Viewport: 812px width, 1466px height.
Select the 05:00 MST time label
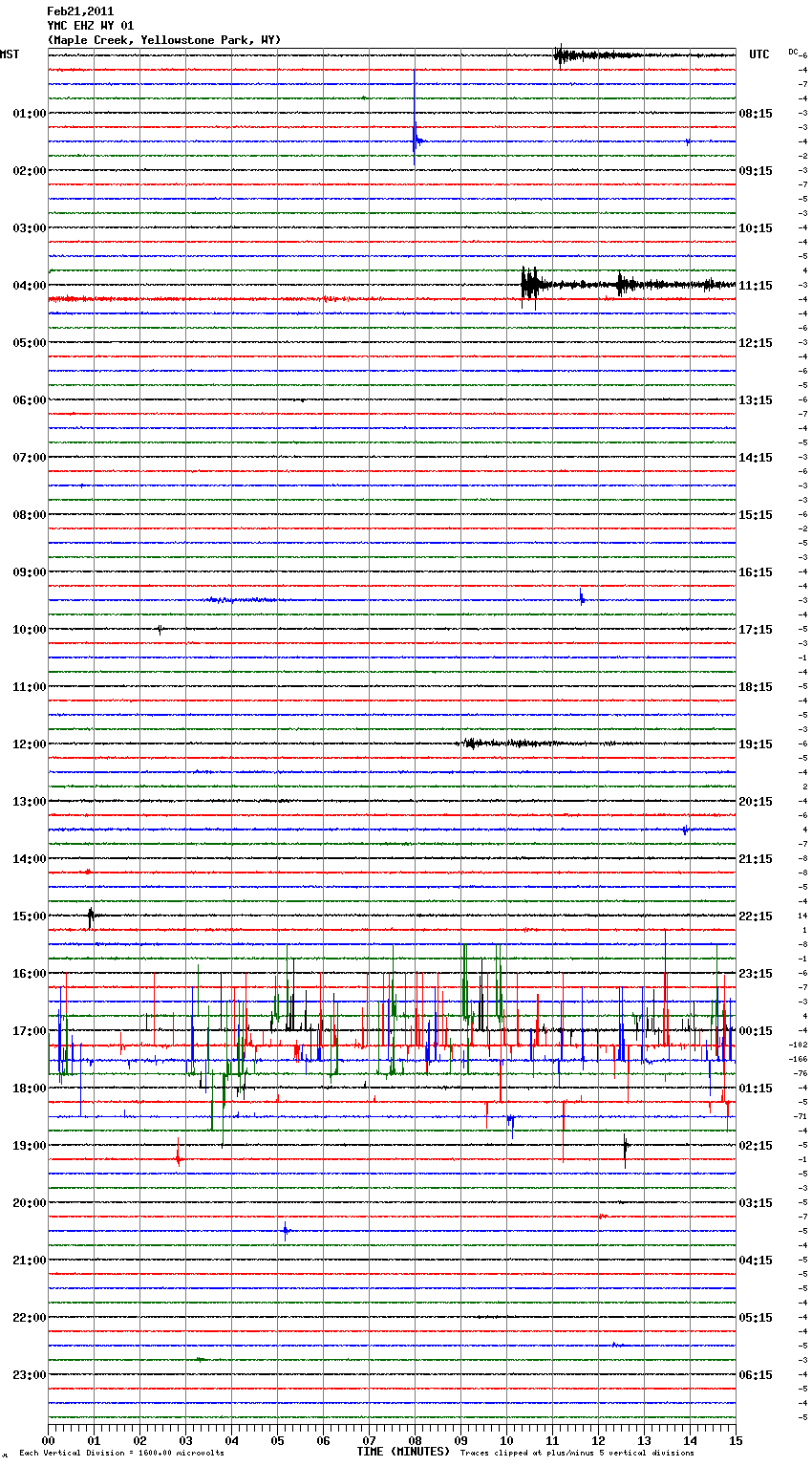point(30,342)
